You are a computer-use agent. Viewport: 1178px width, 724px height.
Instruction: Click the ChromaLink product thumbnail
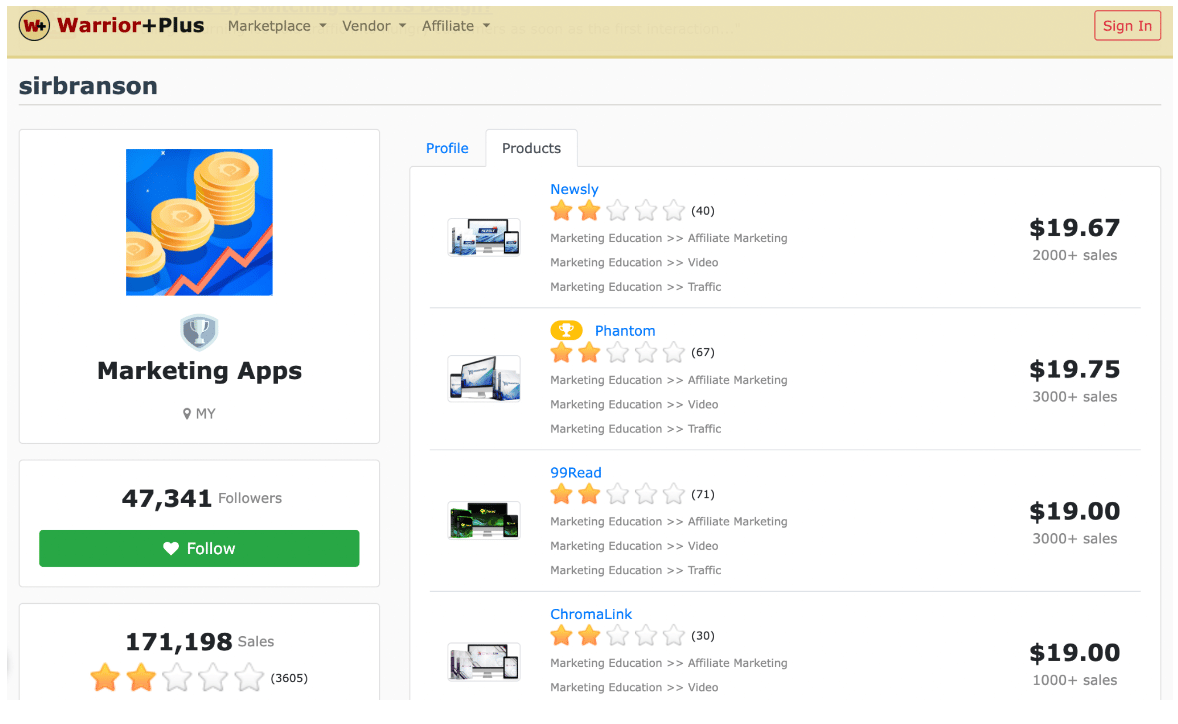tap(484, 662)
